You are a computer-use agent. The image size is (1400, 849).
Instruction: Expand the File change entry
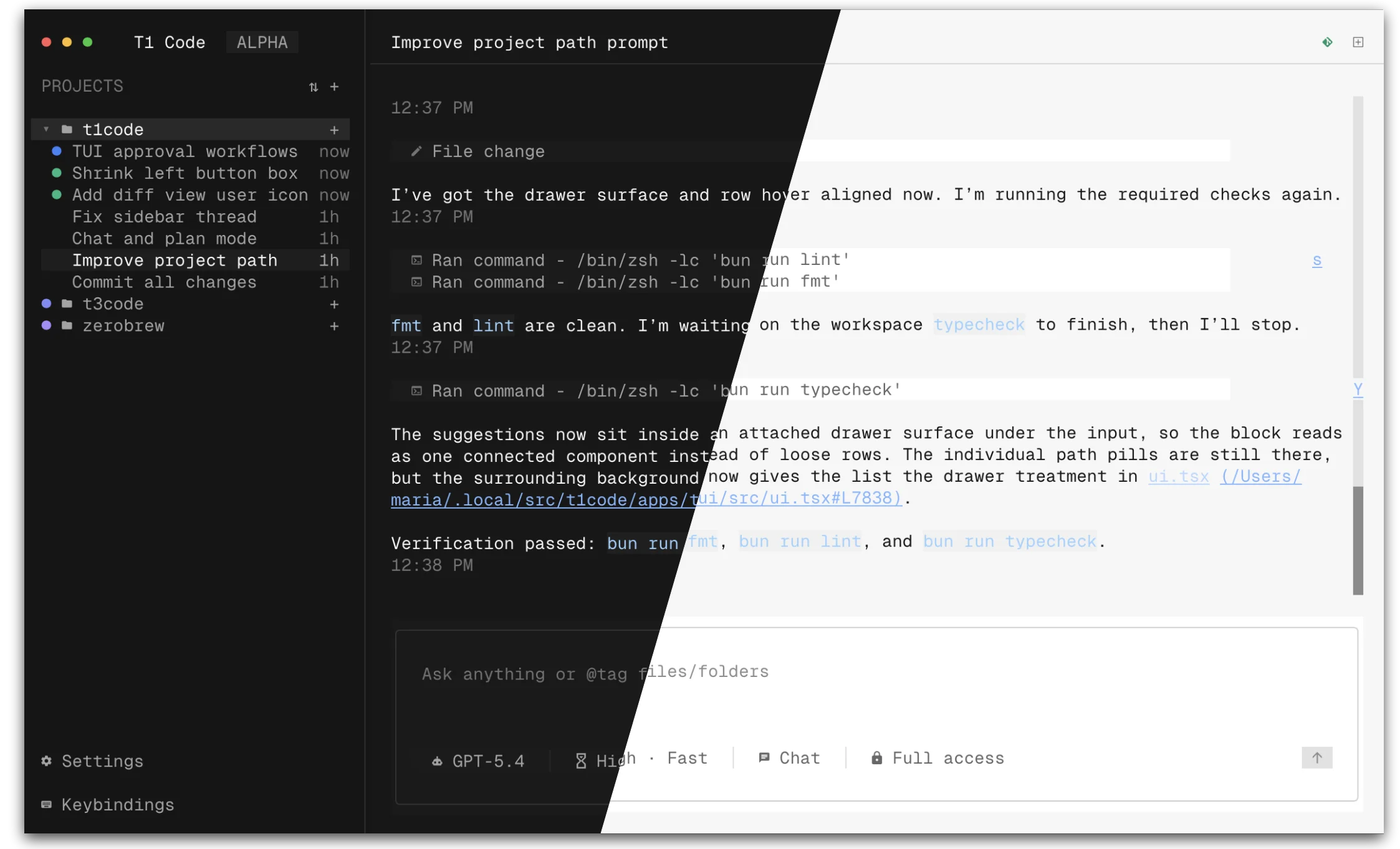(x=810, y=151)
